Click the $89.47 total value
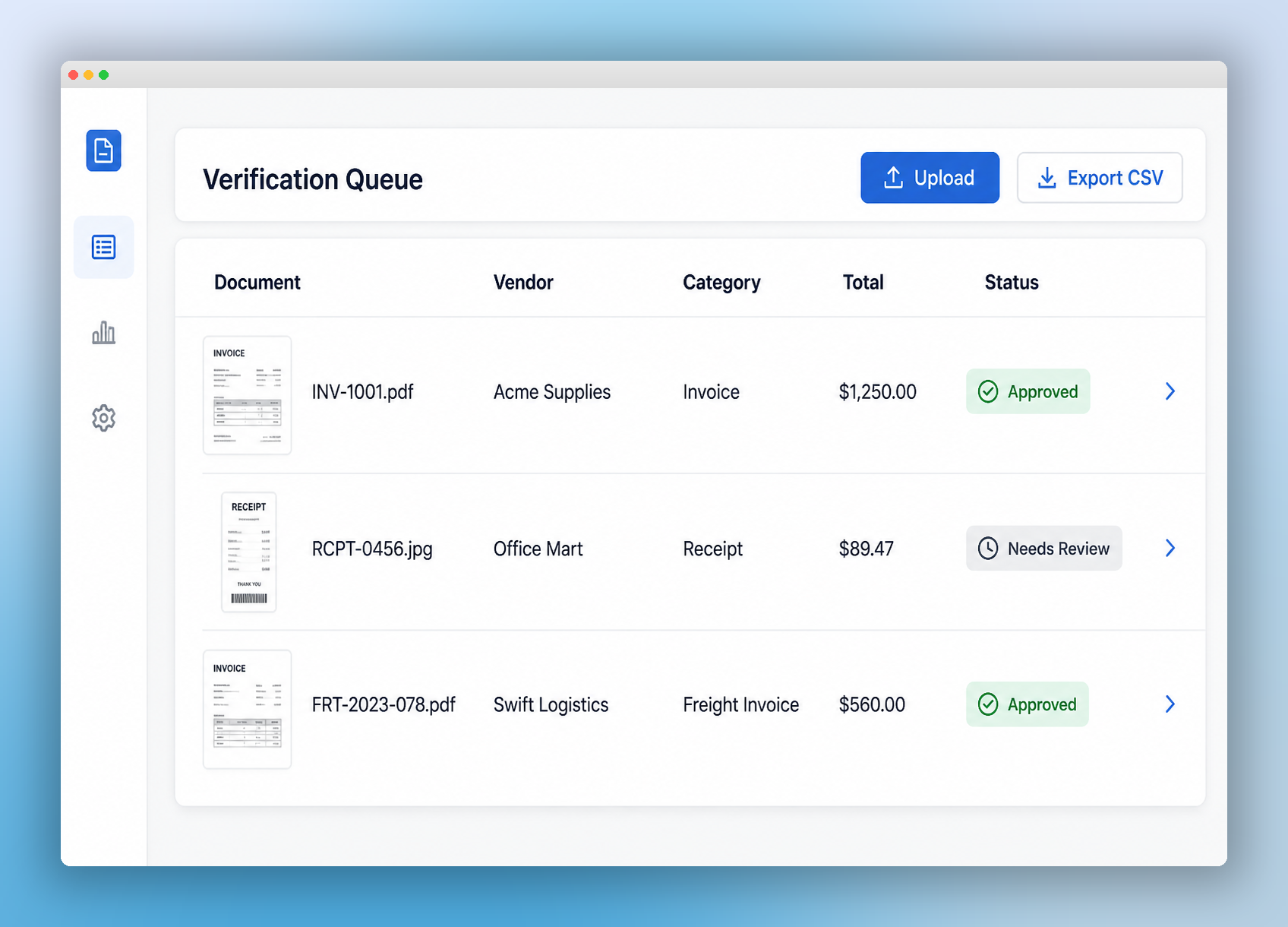1288x927 pixels. pos(866,549)
